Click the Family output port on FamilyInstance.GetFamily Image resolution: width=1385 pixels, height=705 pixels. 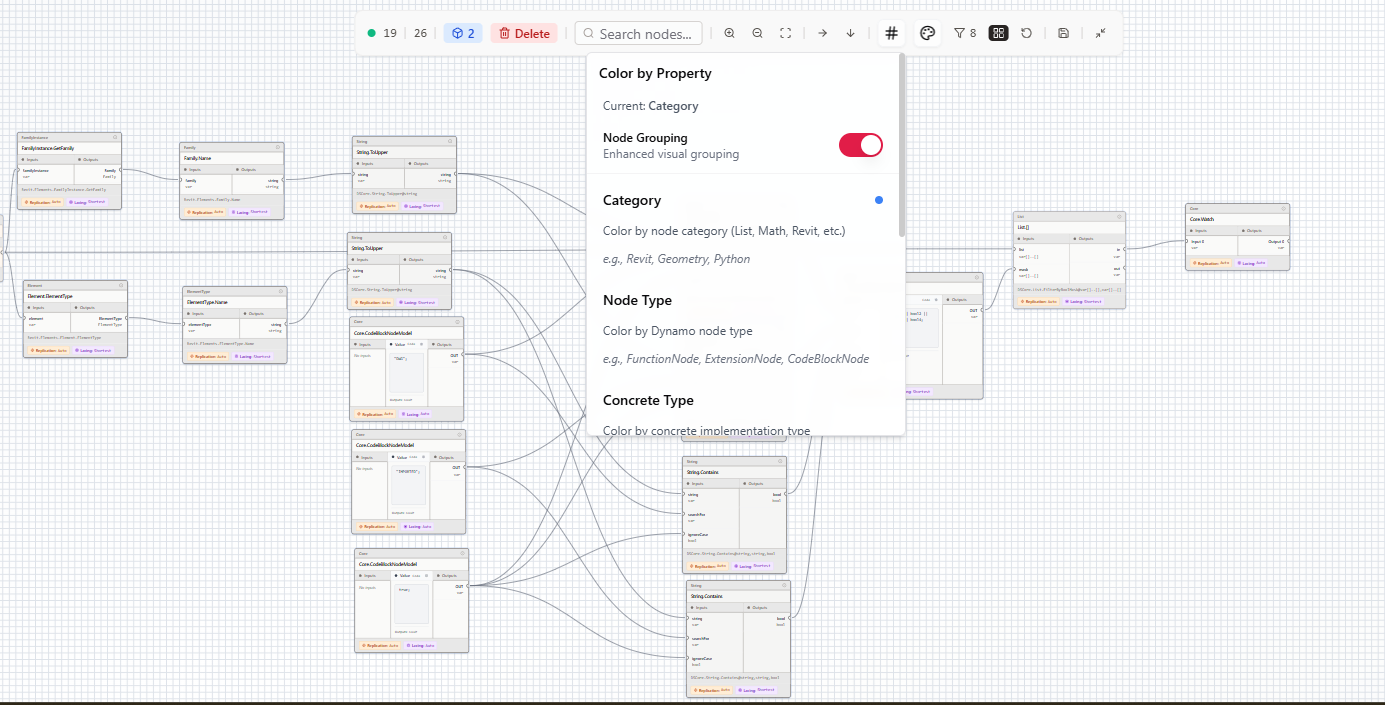[x=121, y=171]
